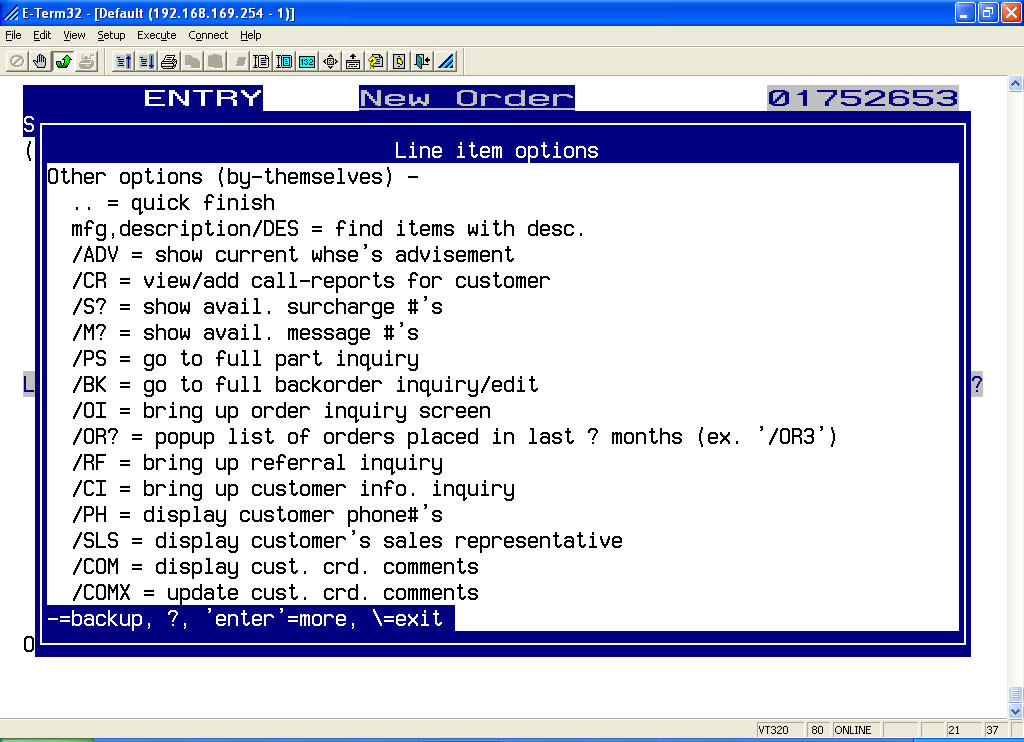This screenshot has height=742, width=1024.
Task: Open the Execute menu
Action: (x=156, y=35)
